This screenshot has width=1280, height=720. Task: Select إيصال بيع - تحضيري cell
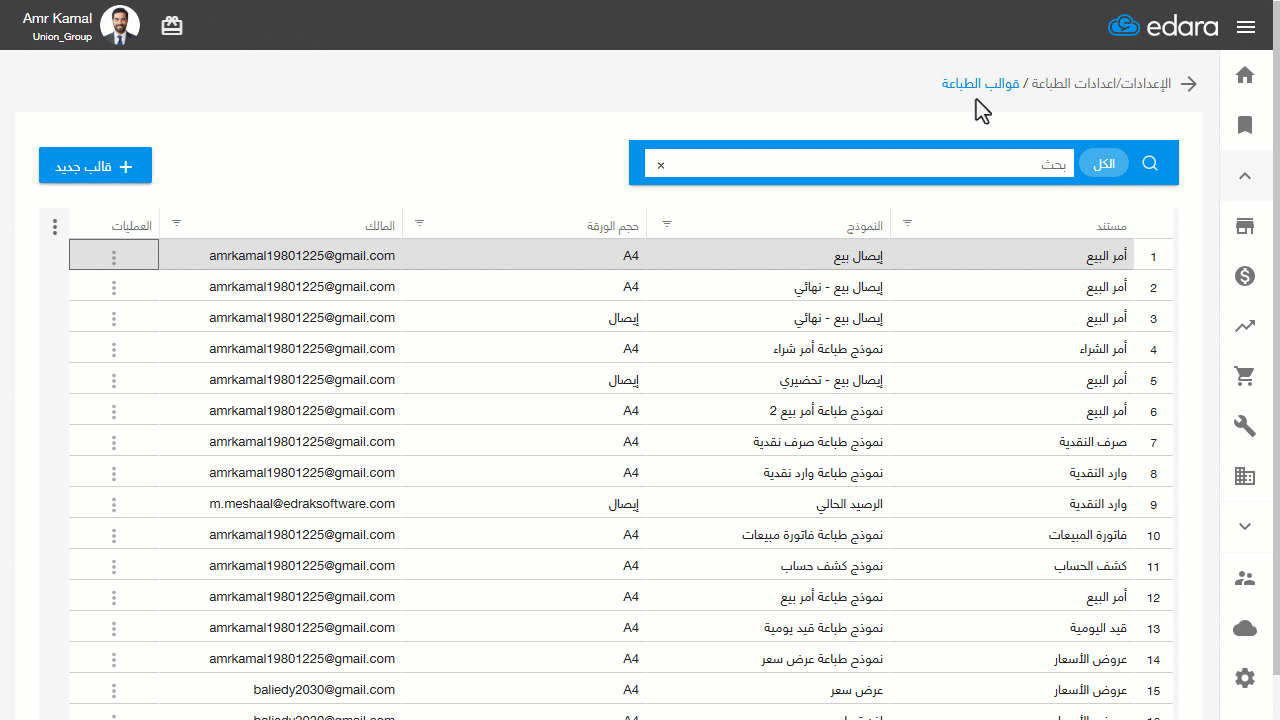click(x=768, y=380)
